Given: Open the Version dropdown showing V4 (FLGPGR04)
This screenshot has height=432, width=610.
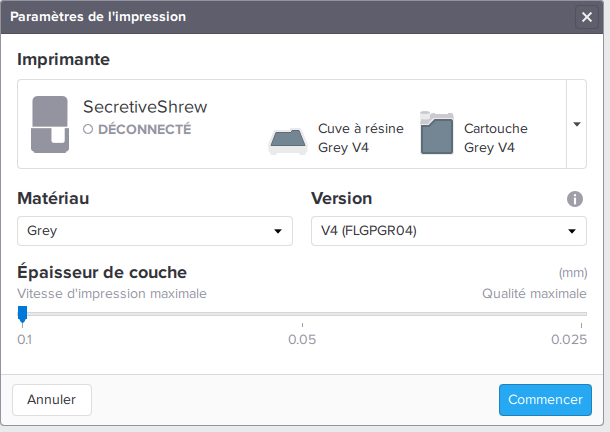Looking at the screenshot, I should pyautogui.click(x=447, y=231).
